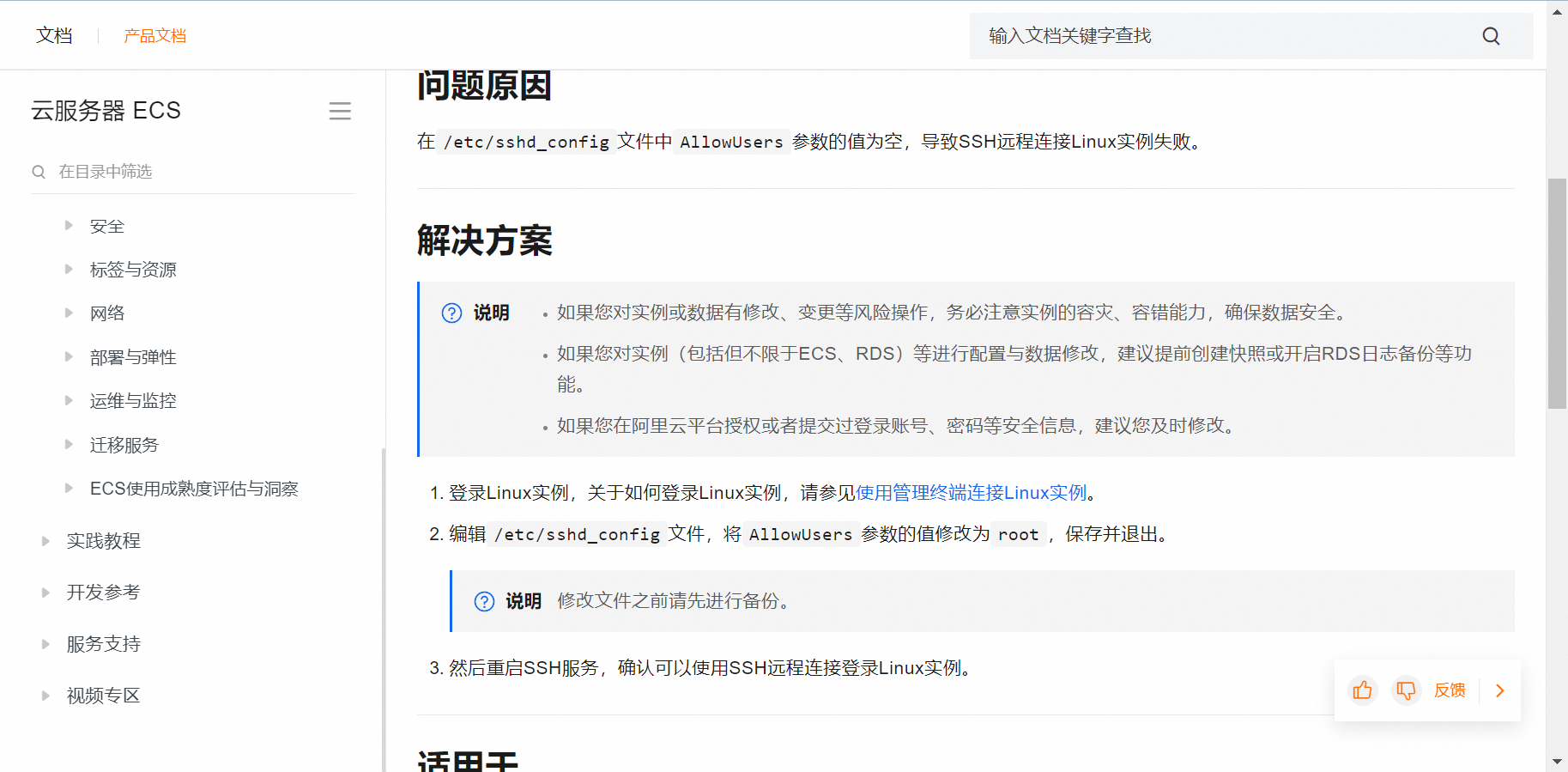Click the 问题原因 heading
The image size is (1568, 772).
point(484,86)
